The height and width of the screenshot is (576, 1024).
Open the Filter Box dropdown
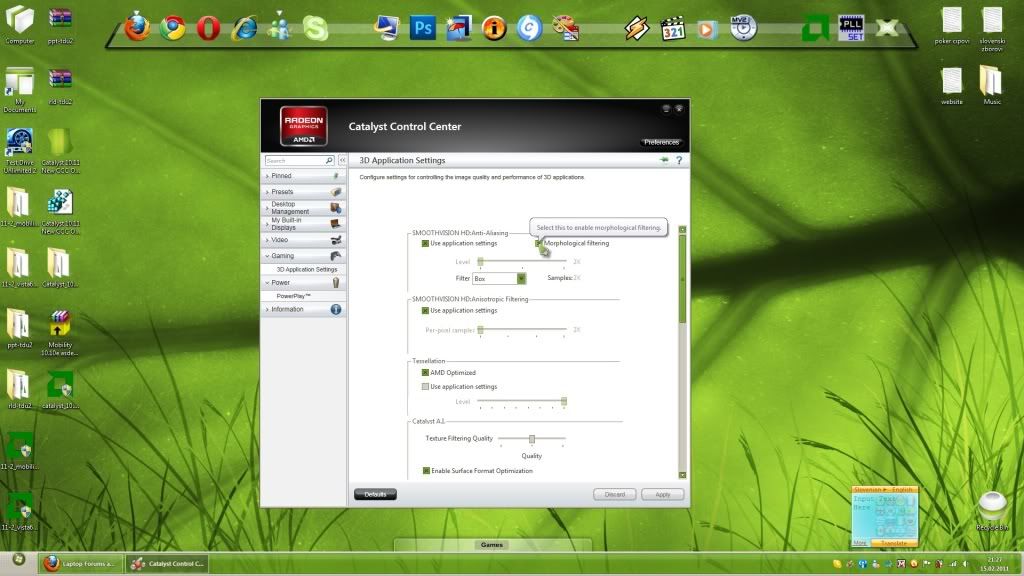pos(499,279)
